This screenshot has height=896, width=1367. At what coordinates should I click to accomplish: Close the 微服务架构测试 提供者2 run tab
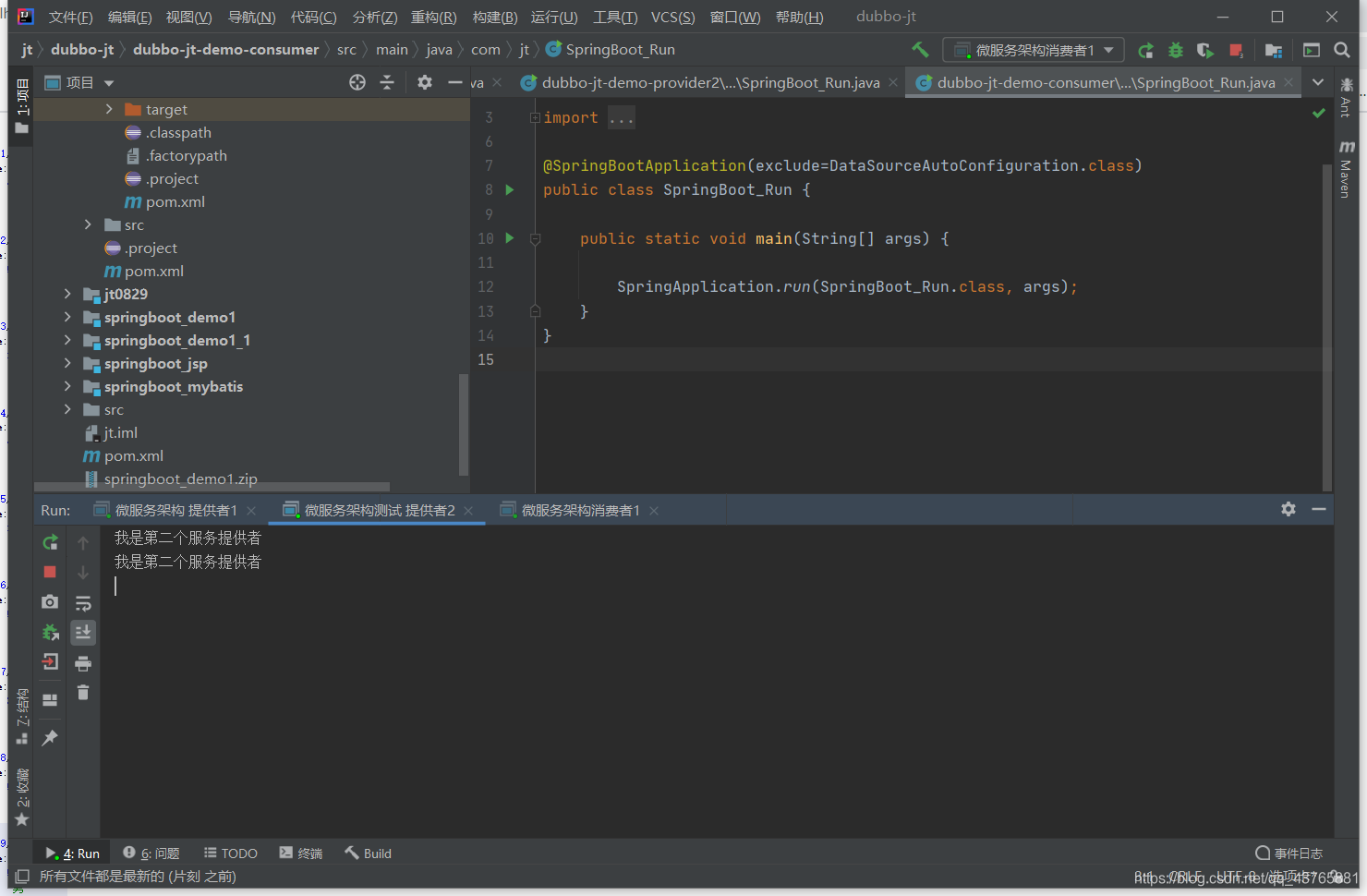tap(468, 511)
